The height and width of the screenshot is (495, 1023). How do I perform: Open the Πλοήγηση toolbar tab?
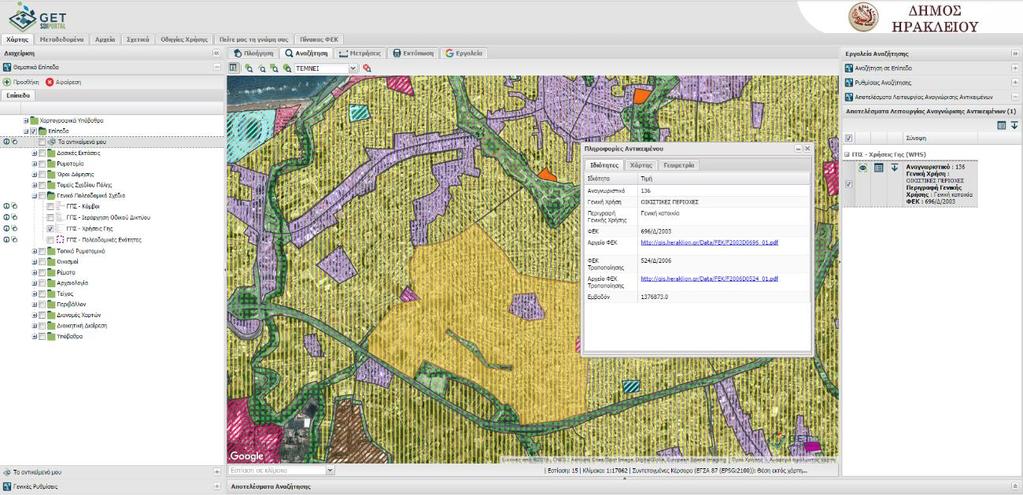point(252,53)
